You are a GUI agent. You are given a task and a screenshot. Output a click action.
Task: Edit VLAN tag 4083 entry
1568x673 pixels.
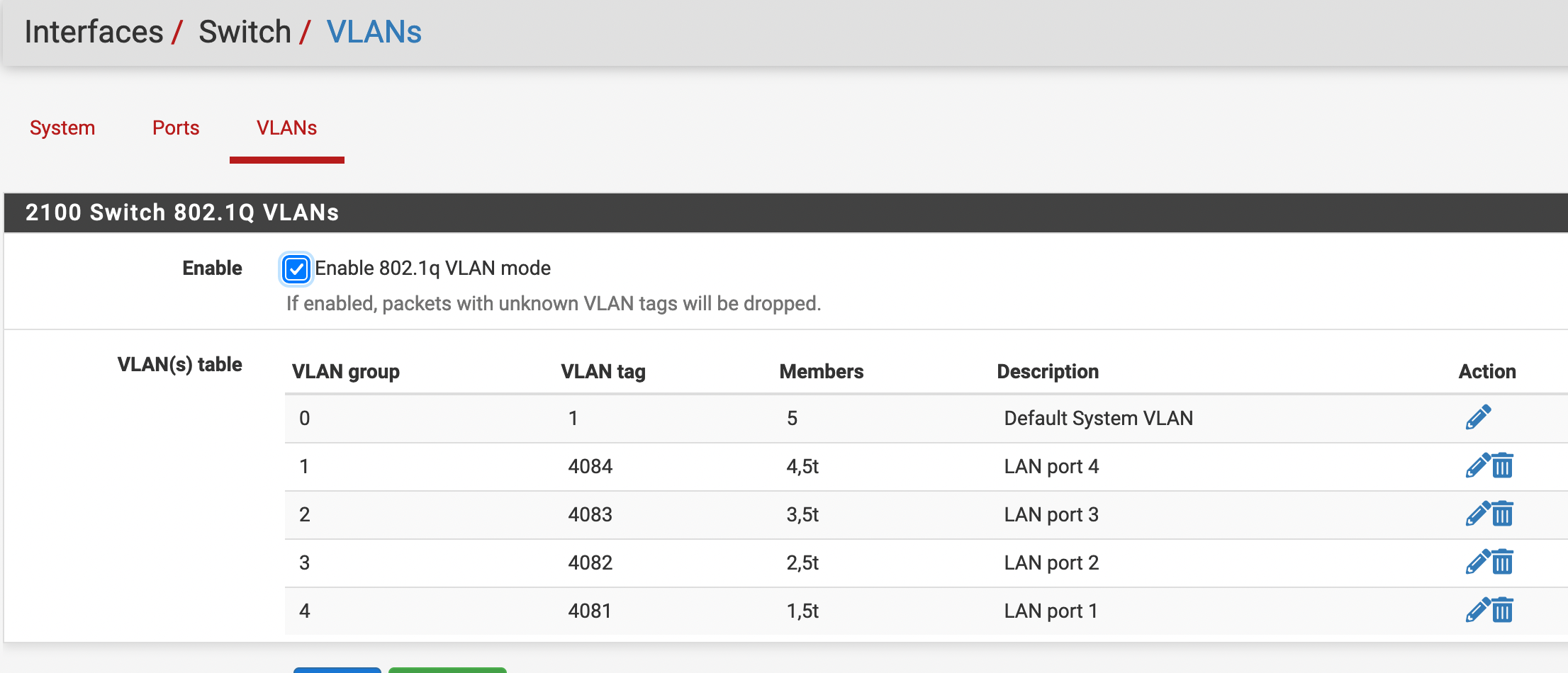(x=1477, y=514)
